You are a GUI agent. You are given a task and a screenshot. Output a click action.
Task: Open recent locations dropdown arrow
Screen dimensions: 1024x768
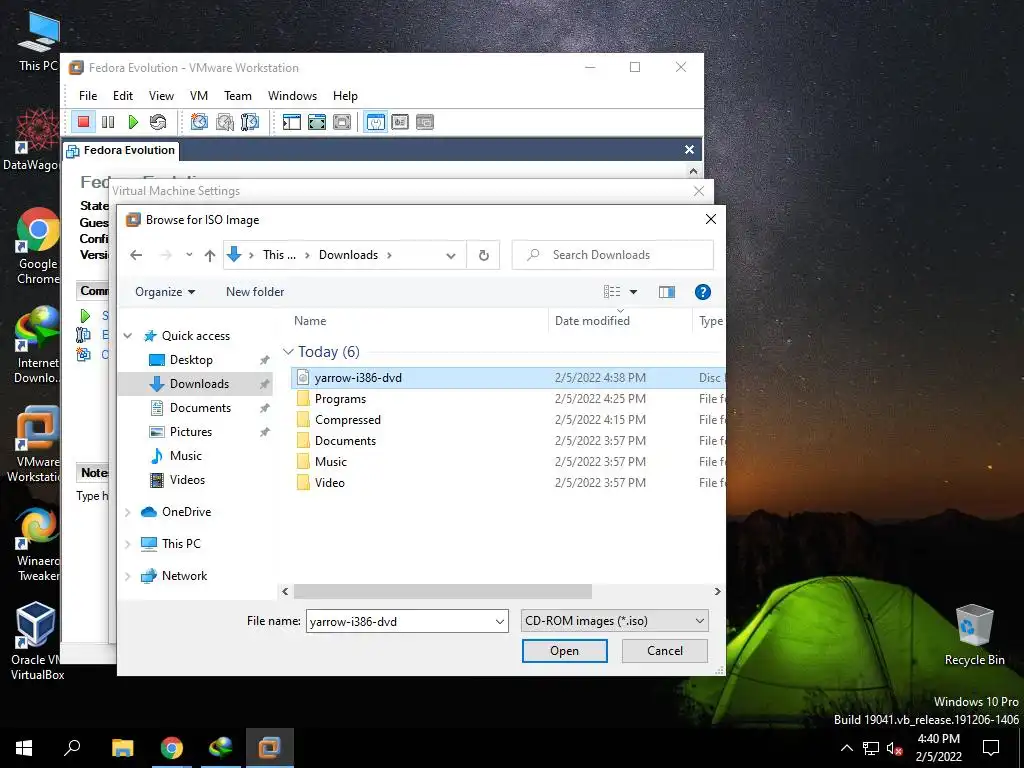click(x=189, y=255)
